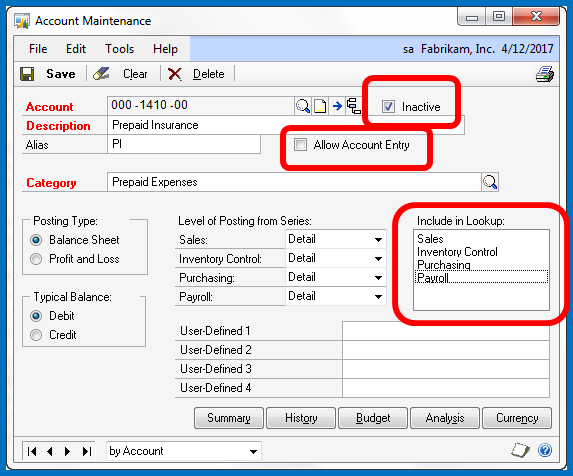The width and height of the screenshot is (573, 476).
Task: Click the account lookup magnifier icon
Action: [x=303, y=106]
